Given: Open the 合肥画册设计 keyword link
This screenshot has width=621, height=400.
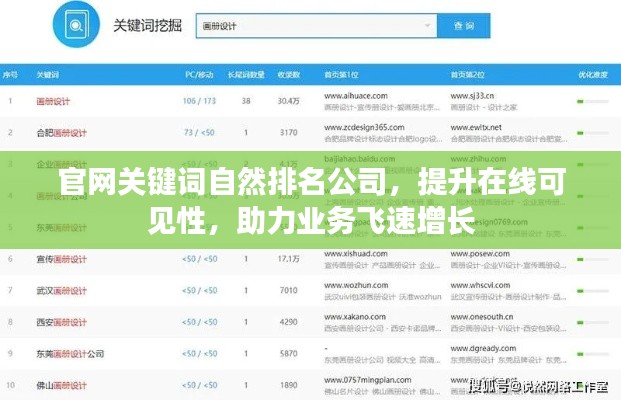Looking at the screenshot, I should click(62, 132).
